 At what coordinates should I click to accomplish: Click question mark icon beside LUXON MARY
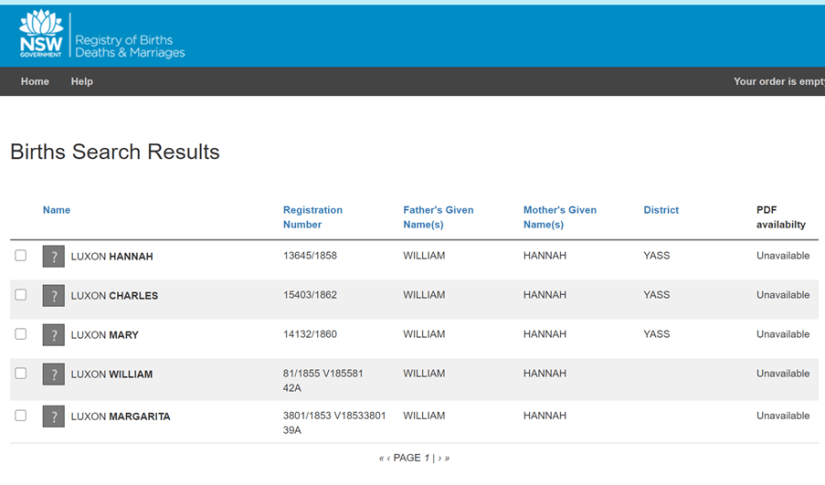point(53,335)
